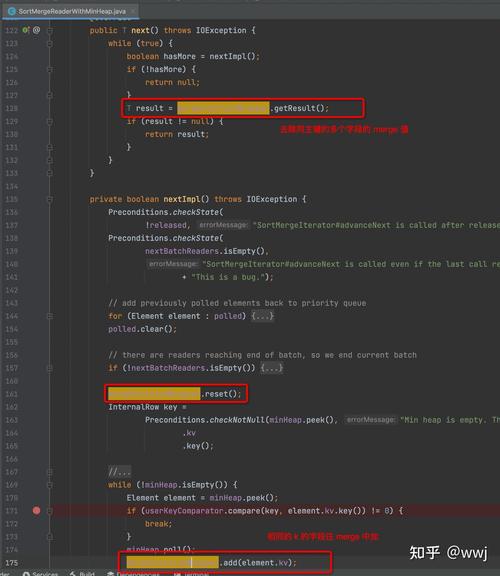Expand the folded if block at line 157
The width and height of the screenshot is (500, 576).
pyautogui.click(x=272, y=368)
